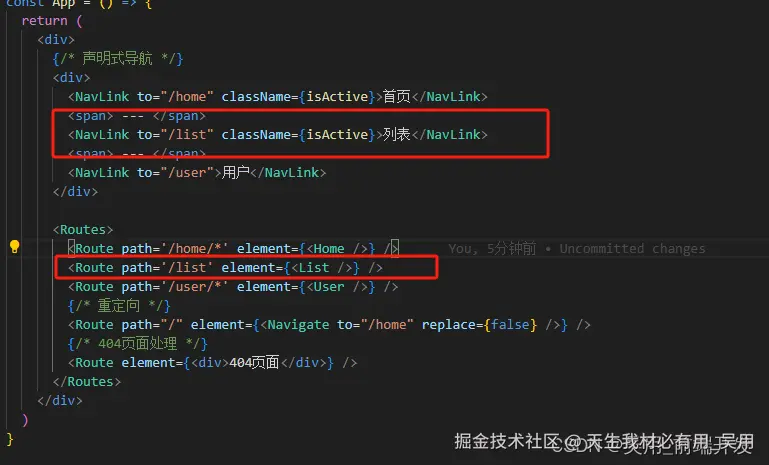Click the Navigate to="/home" route line
This screenshot has height=465, width=769.
[x=329, y=325]
